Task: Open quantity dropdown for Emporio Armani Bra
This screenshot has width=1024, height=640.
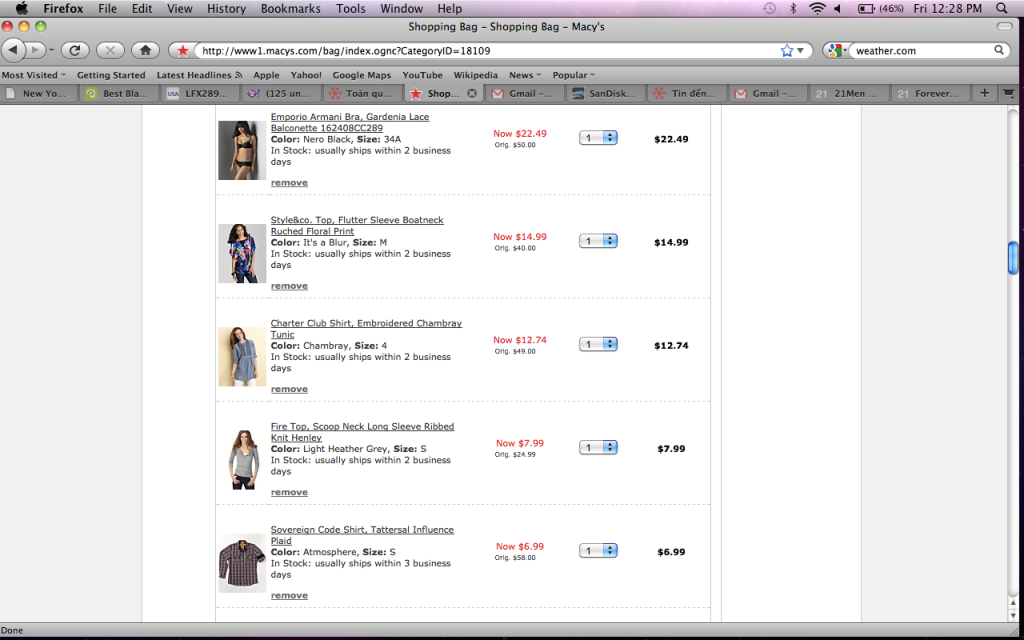Action: (598, 138)
